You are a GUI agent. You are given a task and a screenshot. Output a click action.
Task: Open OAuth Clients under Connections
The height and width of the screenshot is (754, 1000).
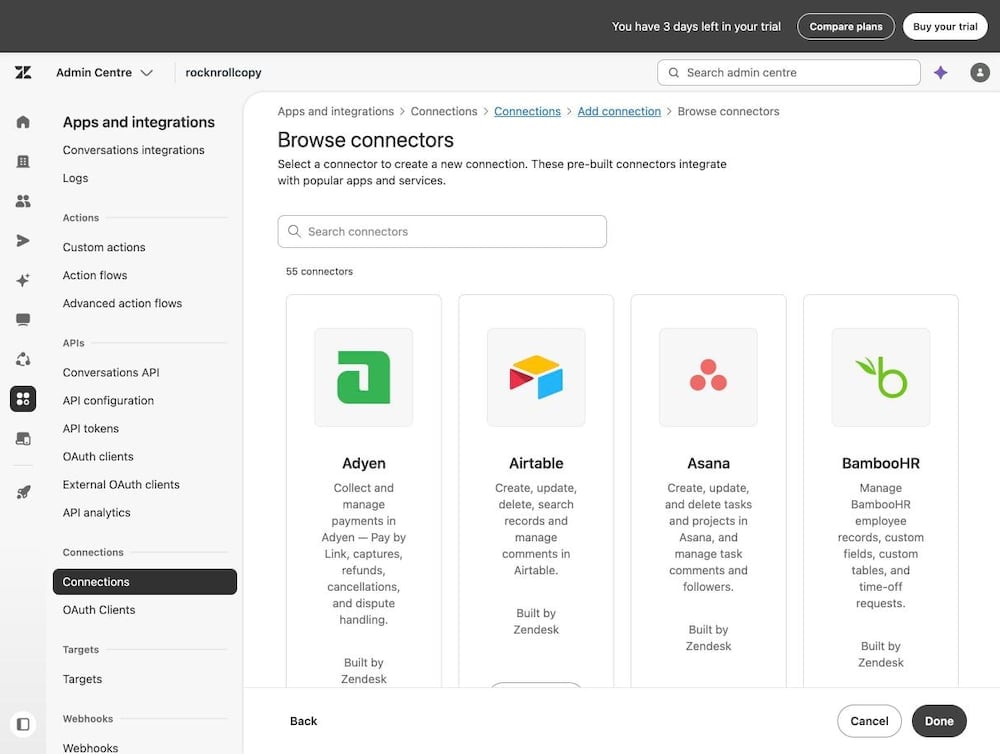[99, 610]
